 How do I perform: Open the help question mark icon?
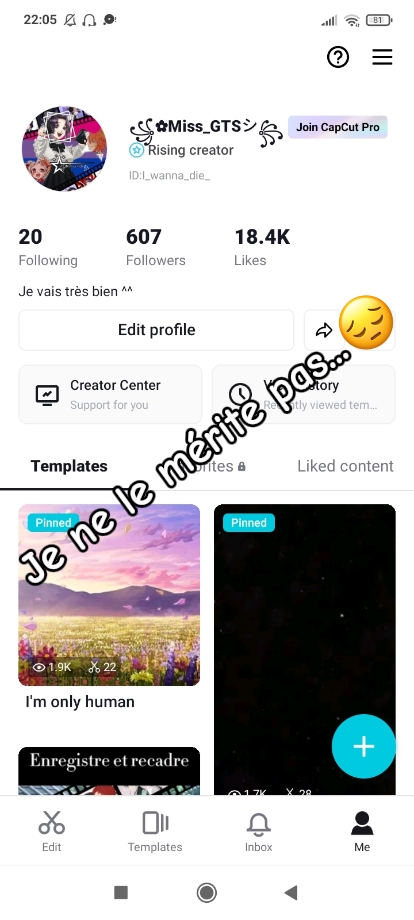338,57
